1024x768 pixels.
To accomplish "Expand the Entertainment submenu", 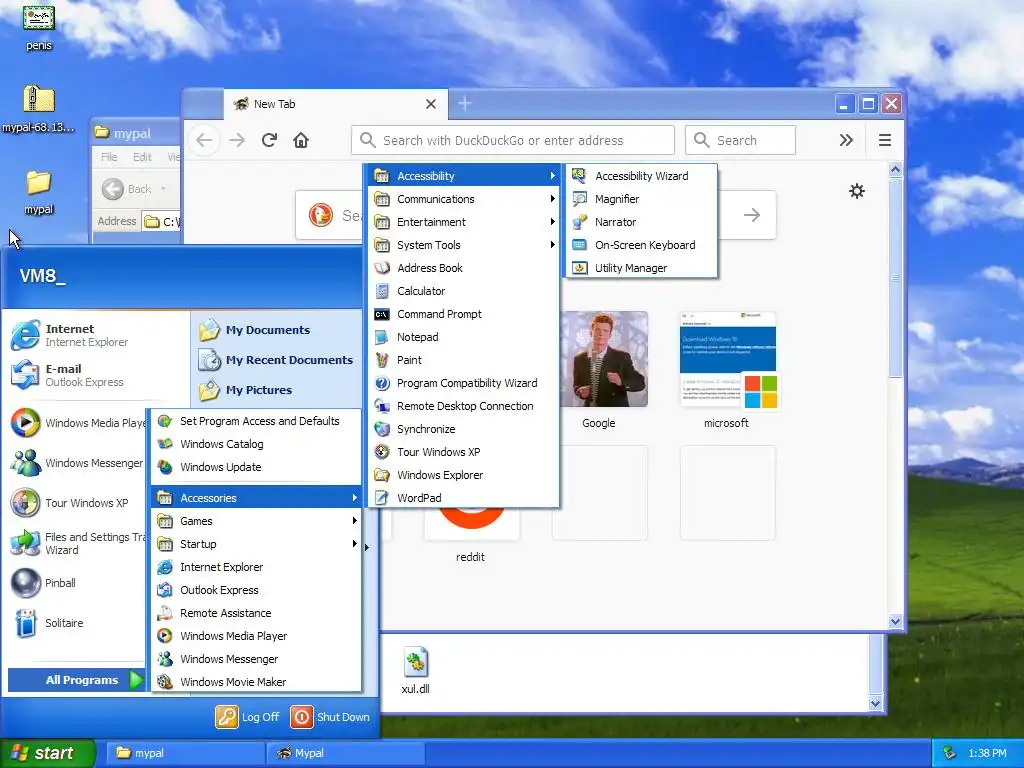I will tap(464, 222).
